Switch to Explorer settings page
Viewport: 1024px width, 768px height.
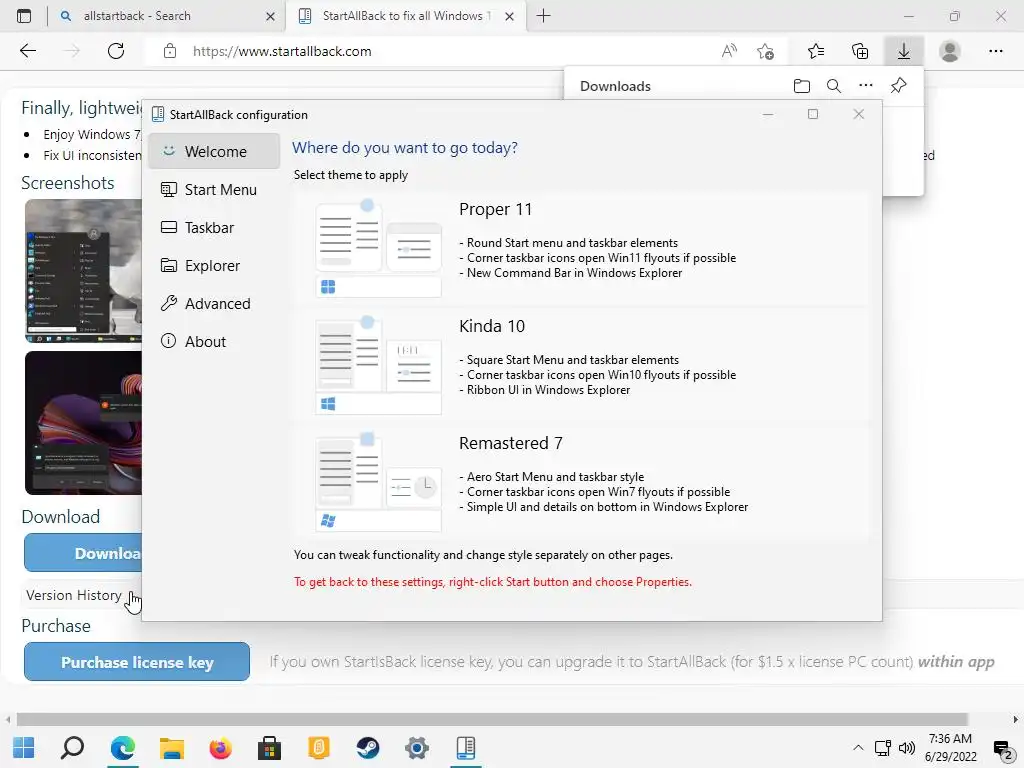pos(214,265)
